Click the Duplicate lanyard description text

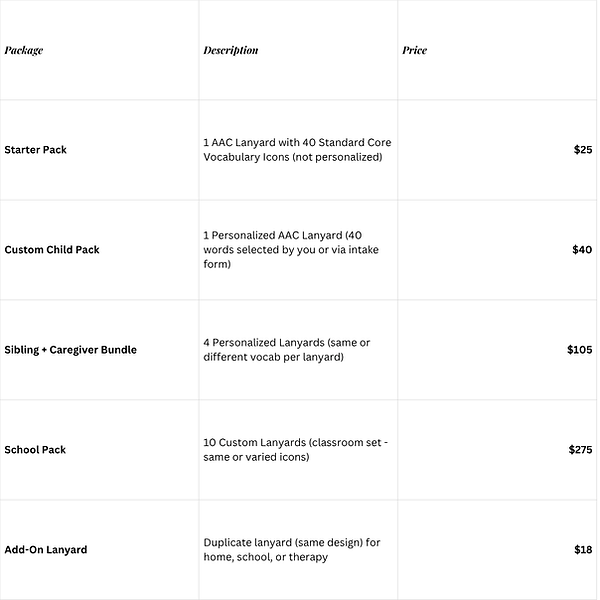(292, 543)
